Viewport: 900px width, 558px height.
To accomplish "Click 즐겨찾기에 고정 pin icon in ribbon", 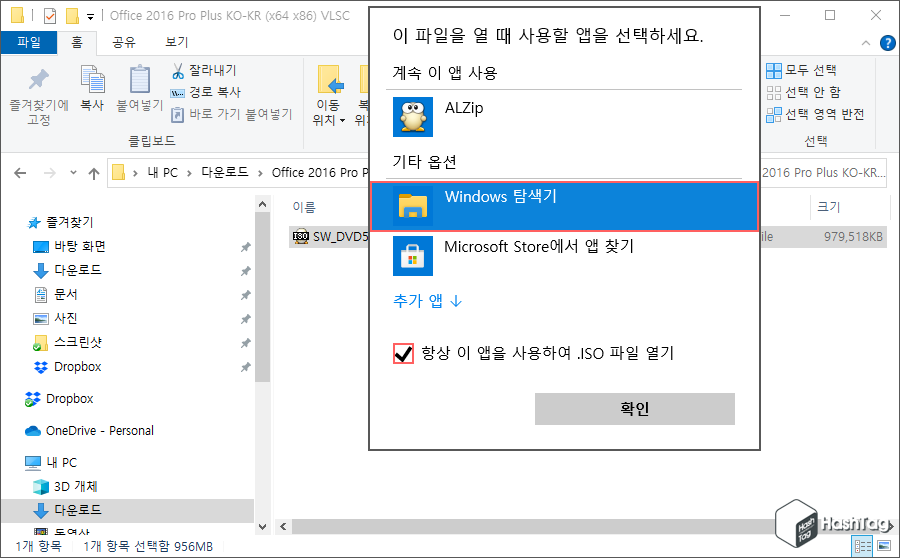I will click(x=39, y=80).
